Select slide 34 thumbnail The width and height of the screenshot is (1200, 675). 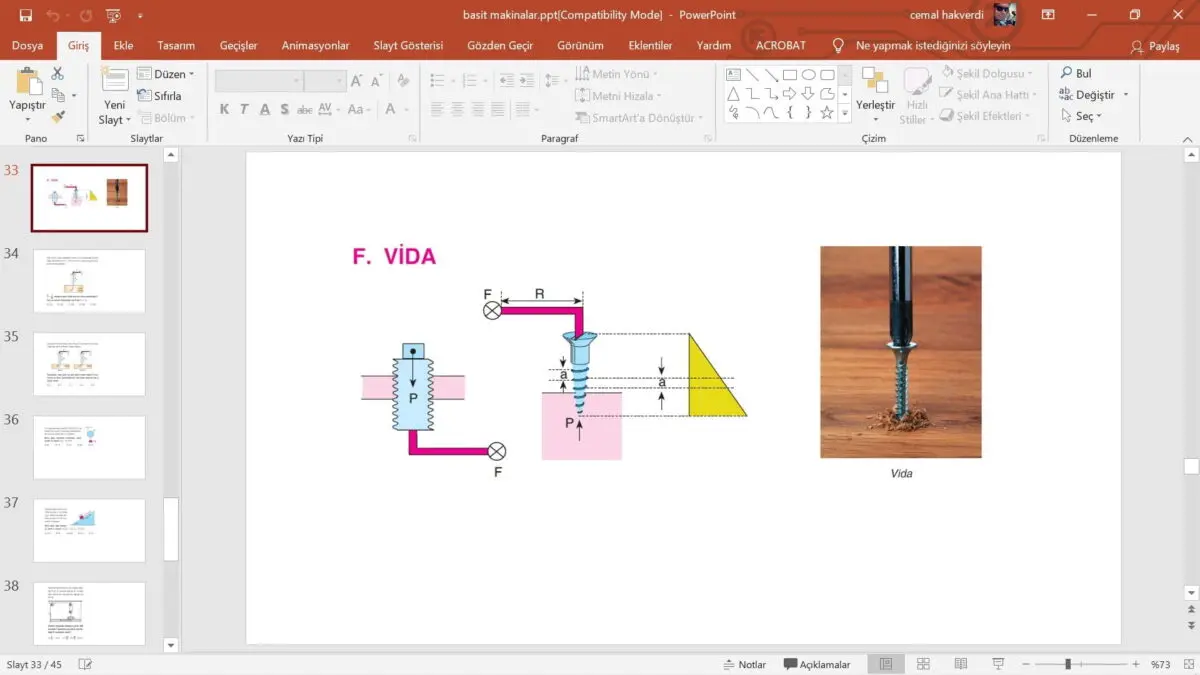pos(89,281)
